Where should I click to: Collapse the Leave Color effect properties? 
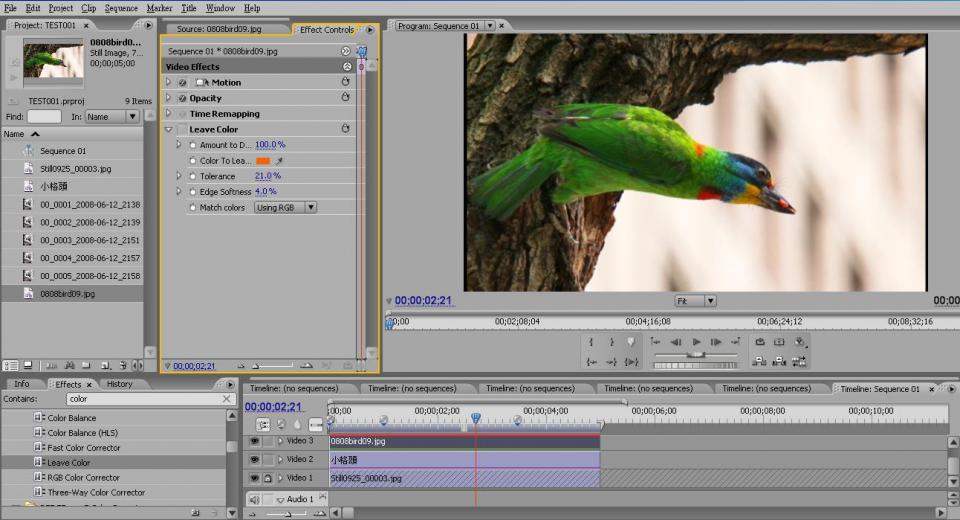click(x=169, y=129)
